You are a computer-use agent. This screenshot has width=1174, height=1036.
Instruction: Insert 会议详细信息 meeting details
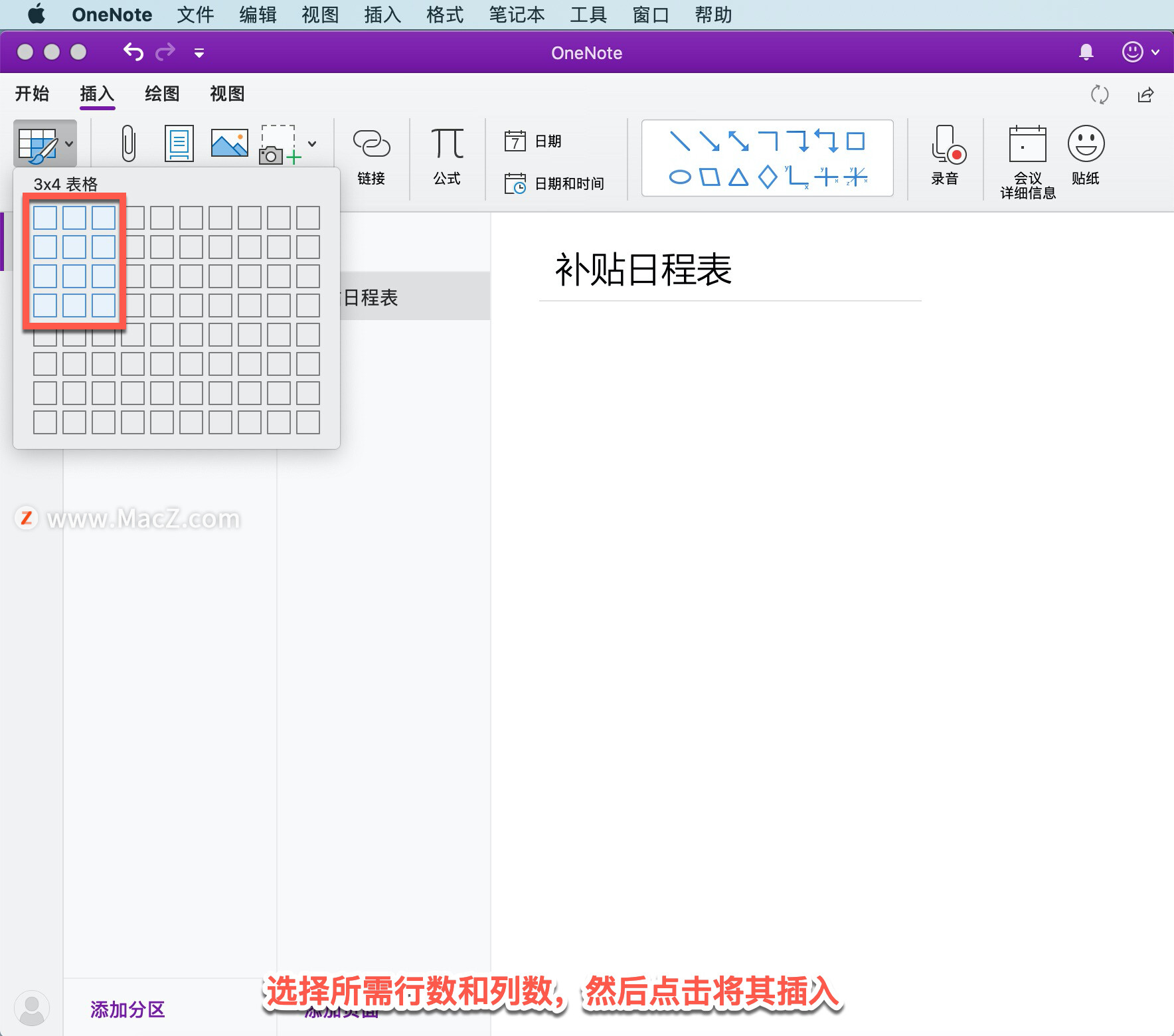(x=1028, y=163)
